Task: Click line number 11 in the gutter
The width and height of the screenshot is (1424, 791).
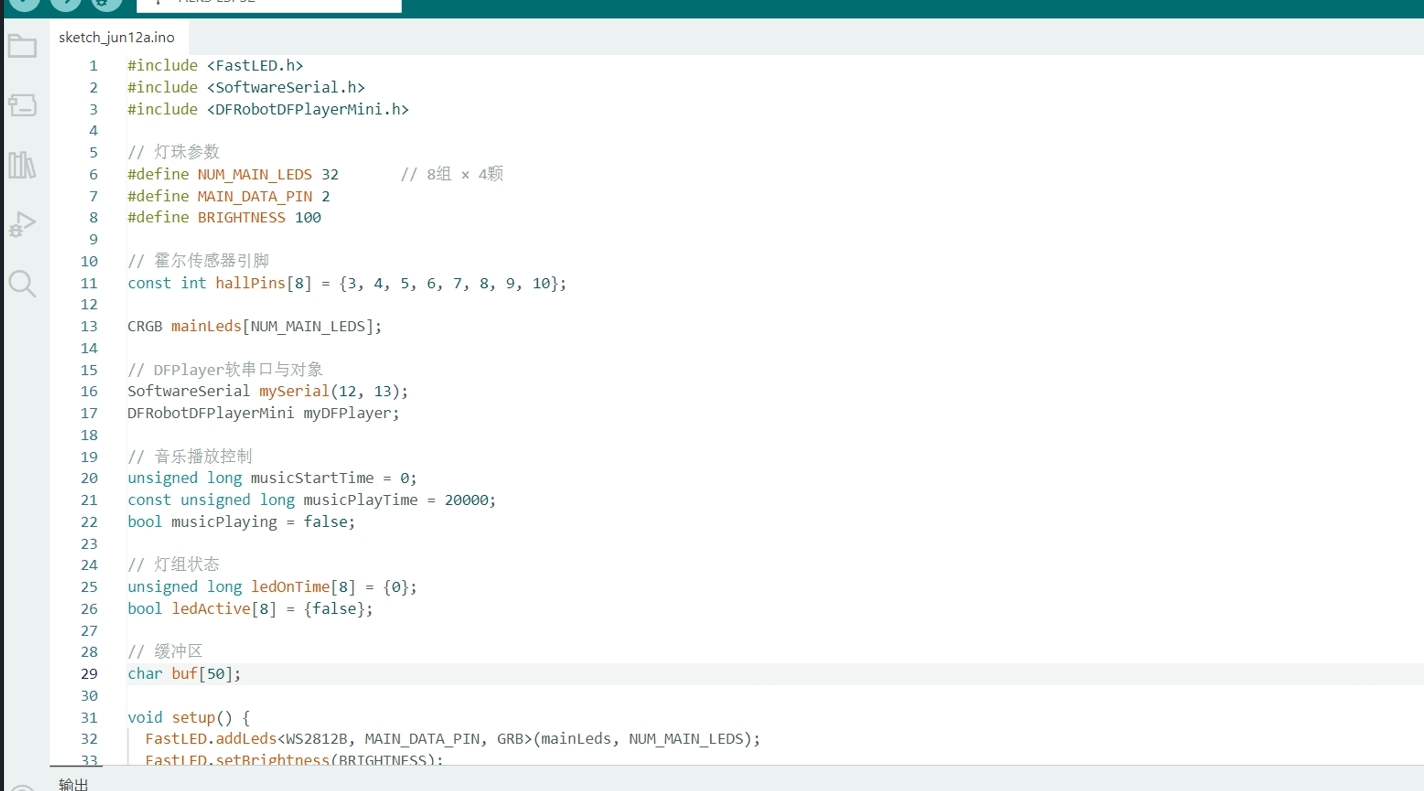Action: (90, 283)
